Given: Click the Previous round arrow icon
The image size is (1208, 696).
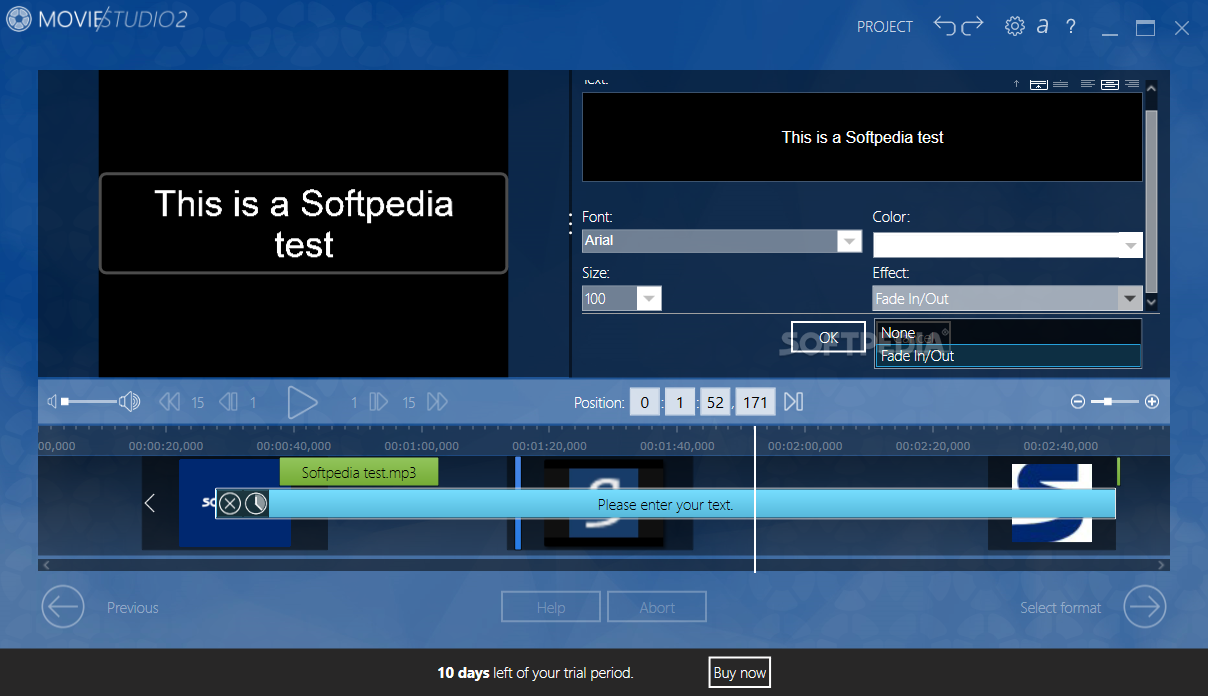Looking at the screenshot, I should click(x=63, y=607).
